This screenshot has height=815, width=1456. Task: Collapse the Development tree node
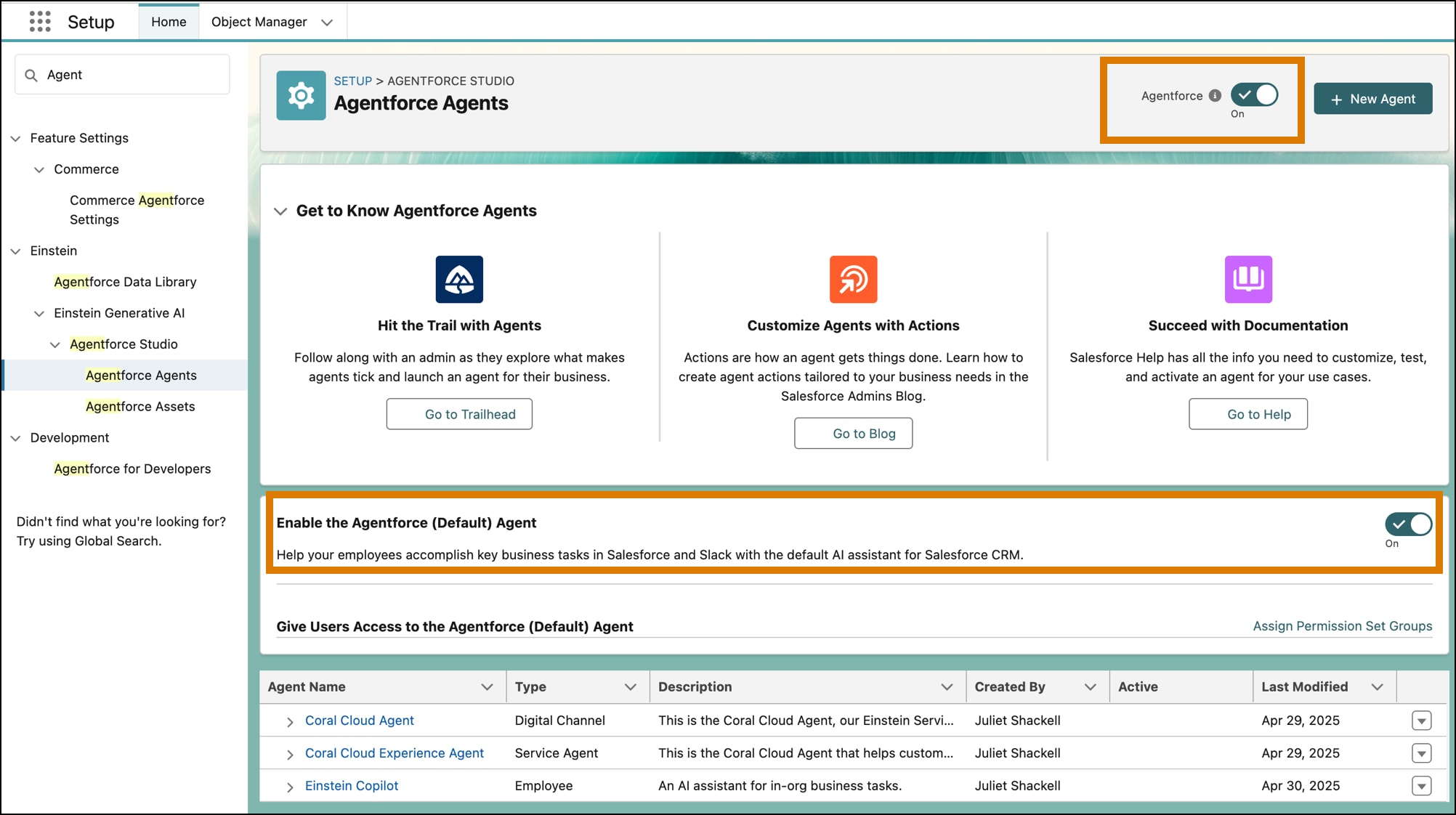click(x=15, y=438)
